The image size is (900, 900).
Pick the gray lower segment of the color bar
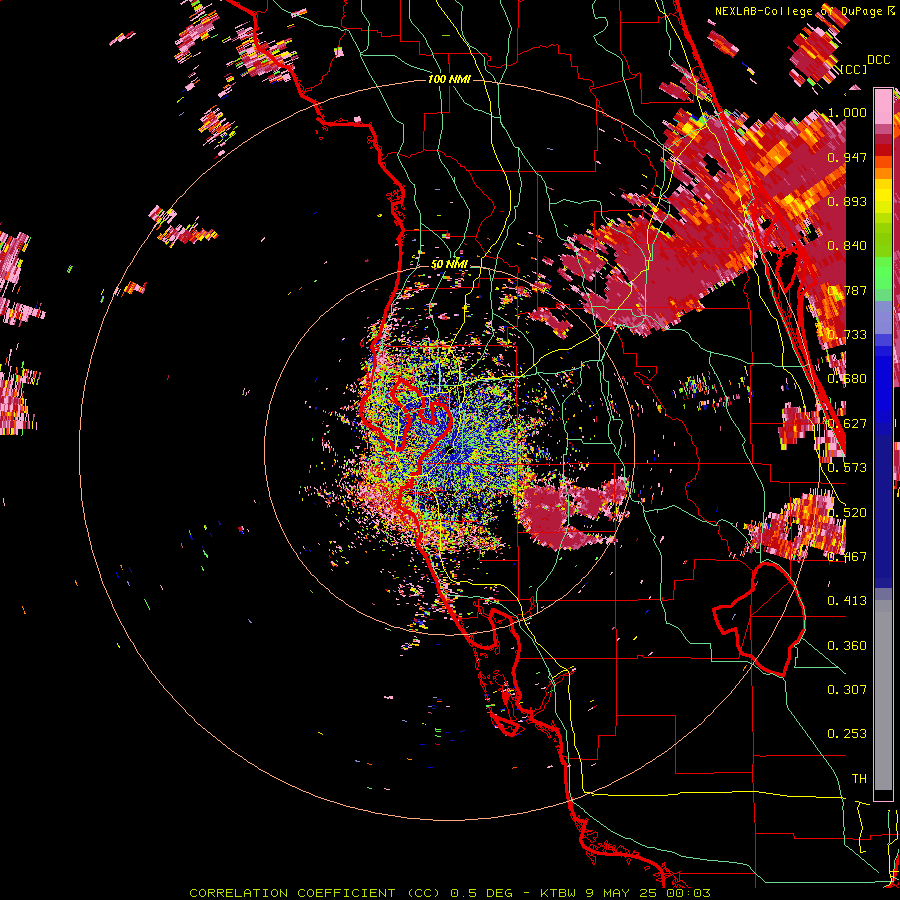(x=883, y=695)
